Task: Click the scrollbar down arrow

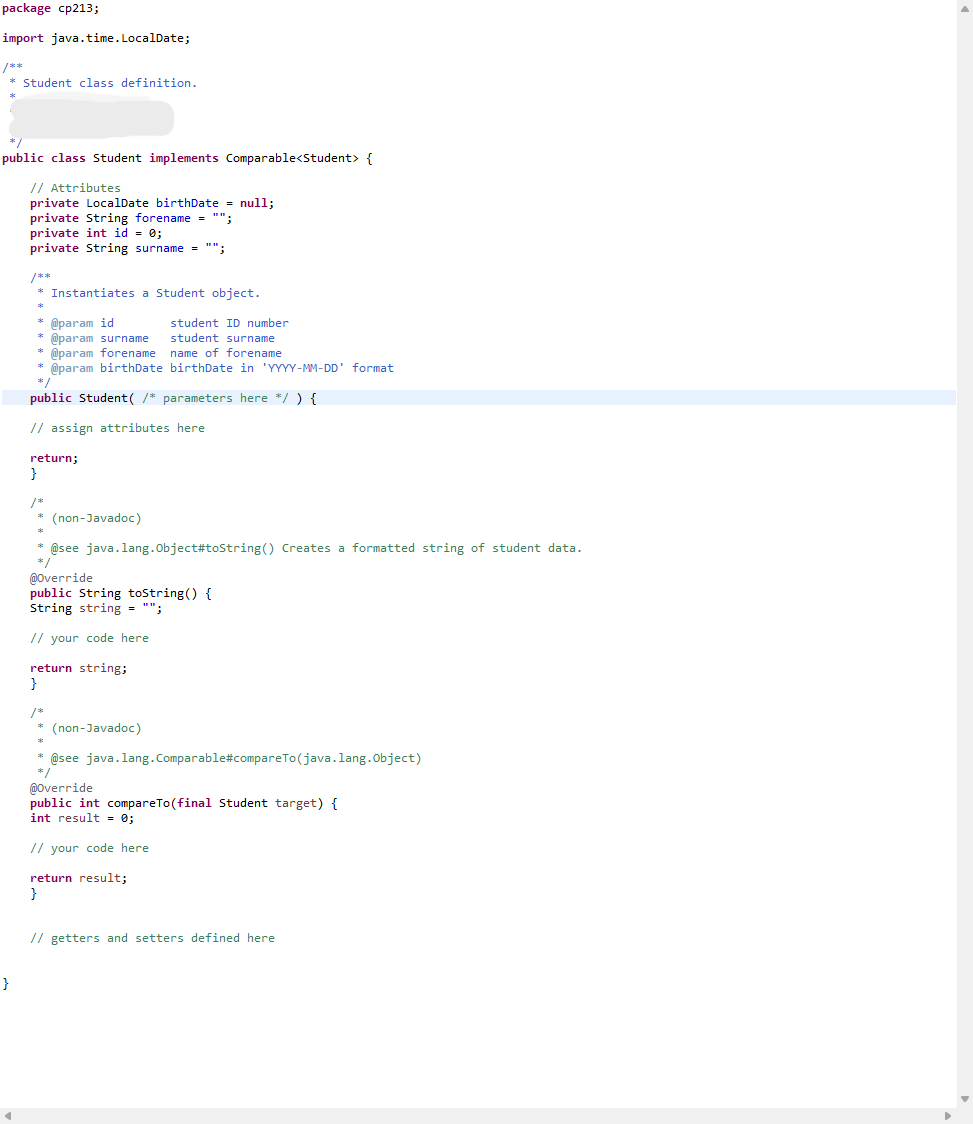Action: coord(963,1098)
